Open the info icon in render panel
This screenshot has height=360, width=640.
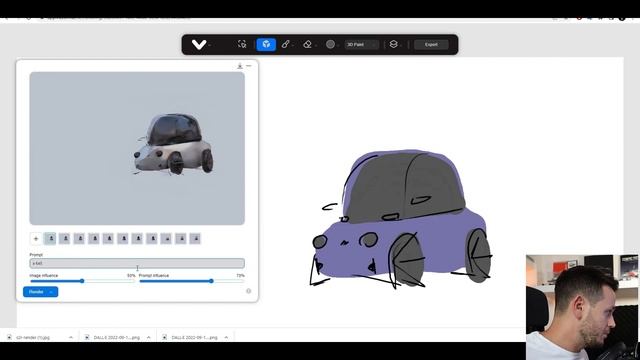[x=249, y=291]
